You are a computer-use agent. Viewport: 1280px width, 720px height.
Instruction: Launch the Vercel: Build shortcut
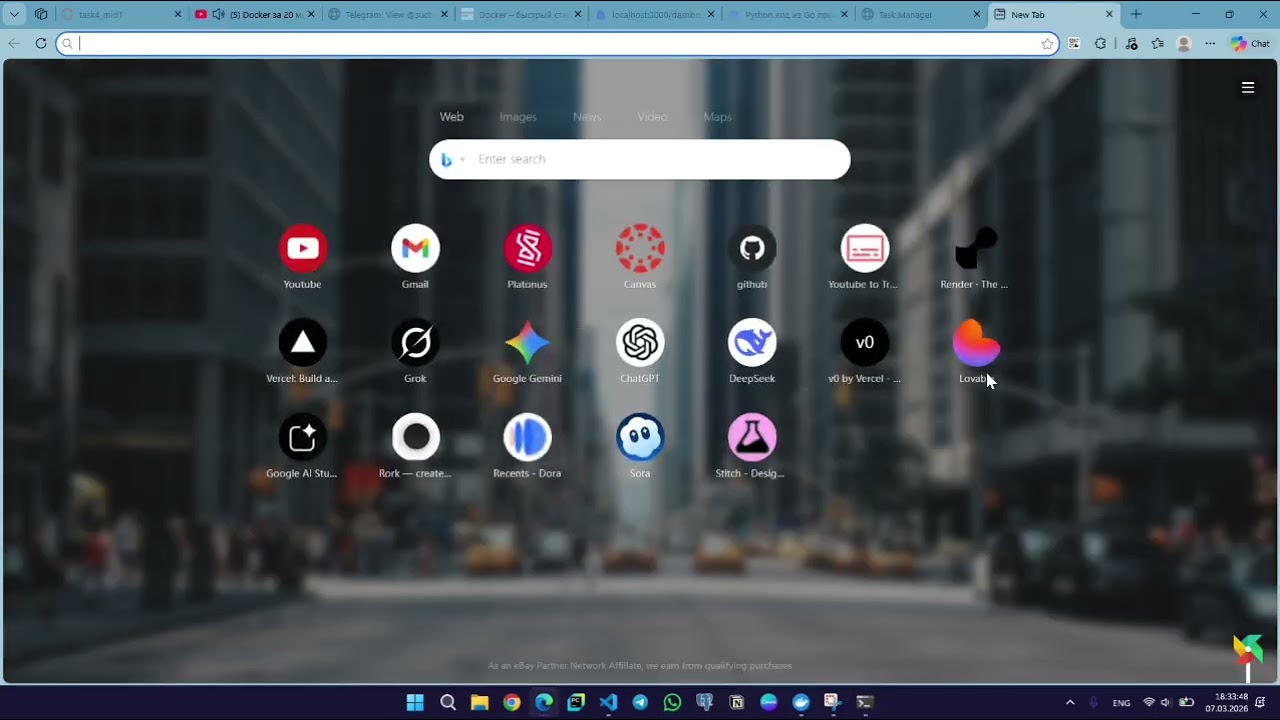302,343
